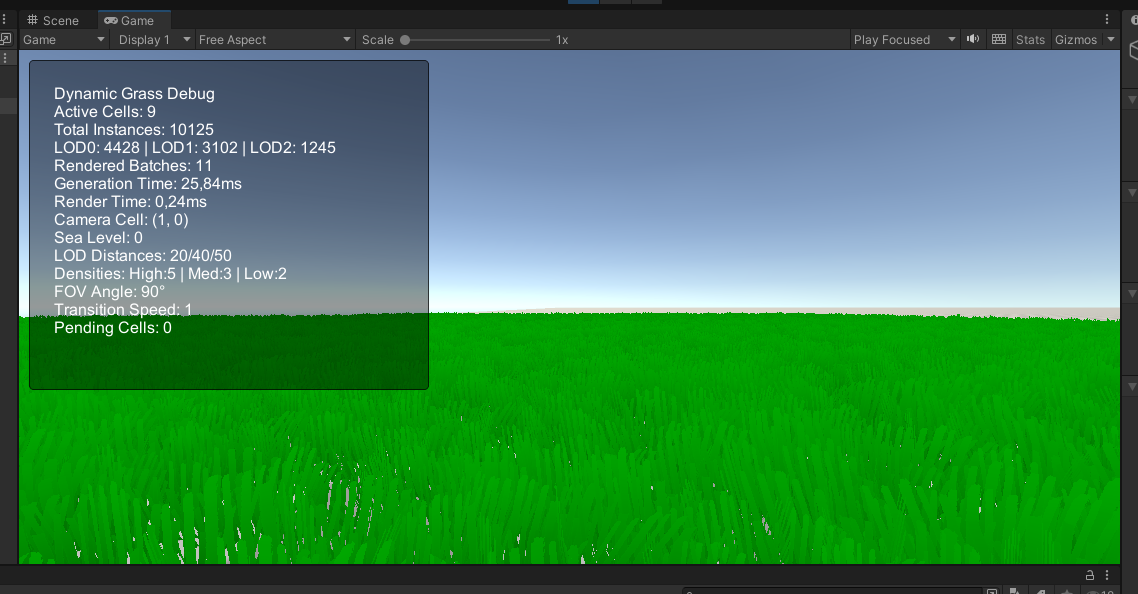1138x594 pixels.
Task: Click the 'LOD0: 4428 | LOD1: 3102 | LOD2: 1245' line
Action: (195, 148)
